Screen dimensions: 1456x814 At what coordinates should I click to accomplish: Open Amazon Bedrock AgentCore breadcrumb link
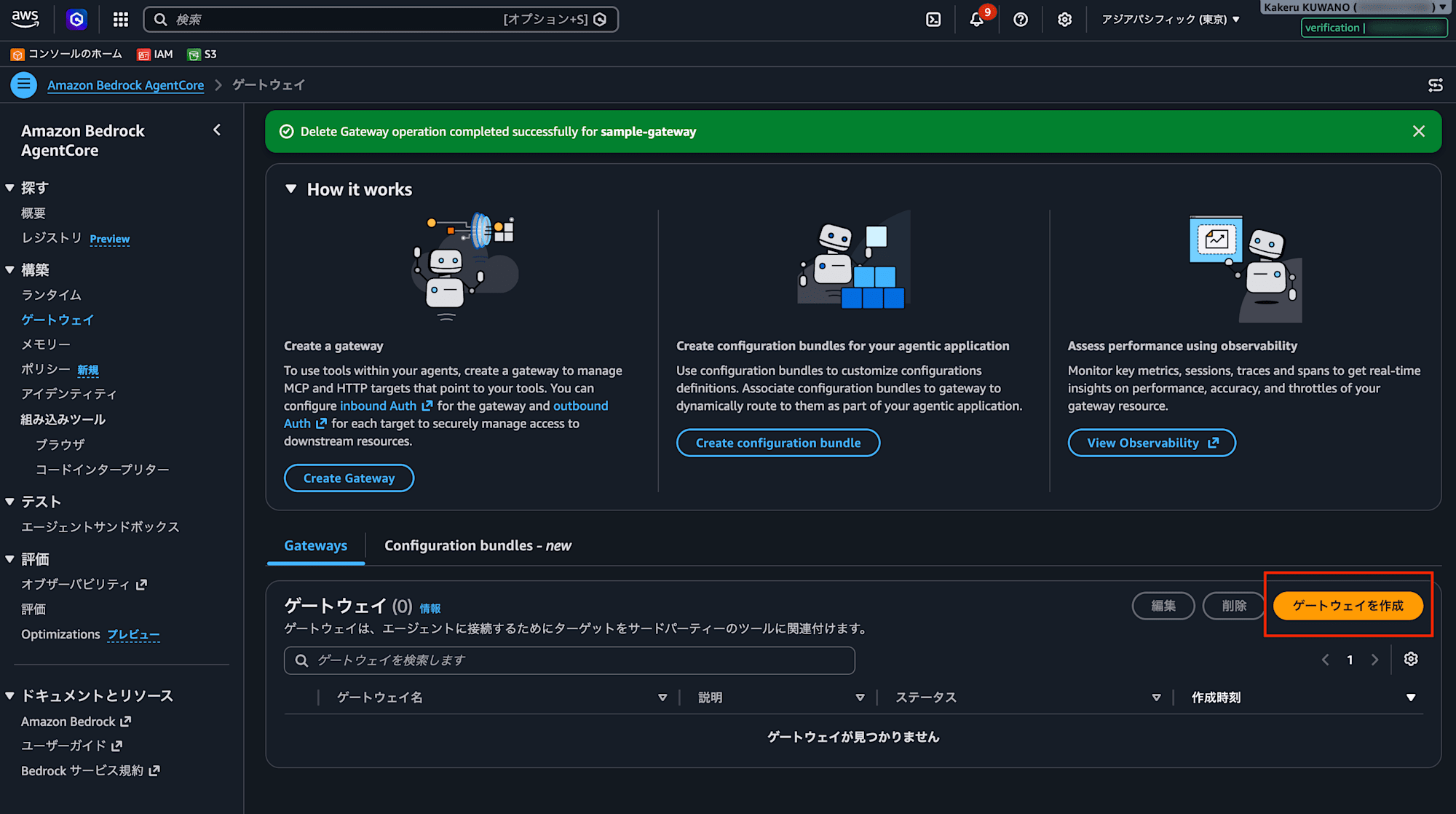(126, 85)
